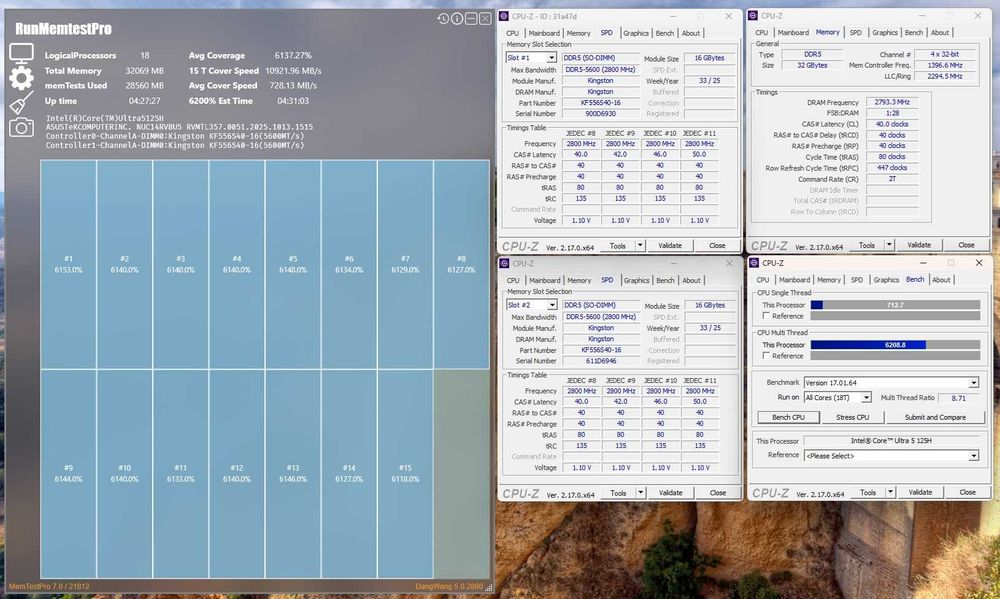1000x599 pixels.
Task: Open the Graphics tab in the Memory window
Action: click(x=885, y=33)
